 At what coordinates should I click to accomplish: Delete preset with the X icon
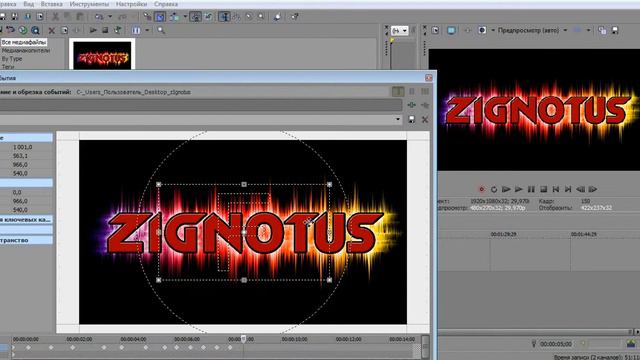pos(425,120)
